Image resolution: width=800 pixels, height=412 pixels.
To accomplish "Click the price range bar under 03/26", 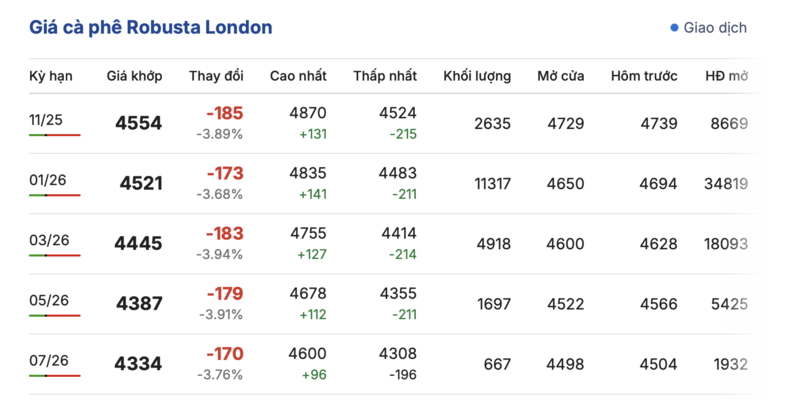I will click(54, 255).
